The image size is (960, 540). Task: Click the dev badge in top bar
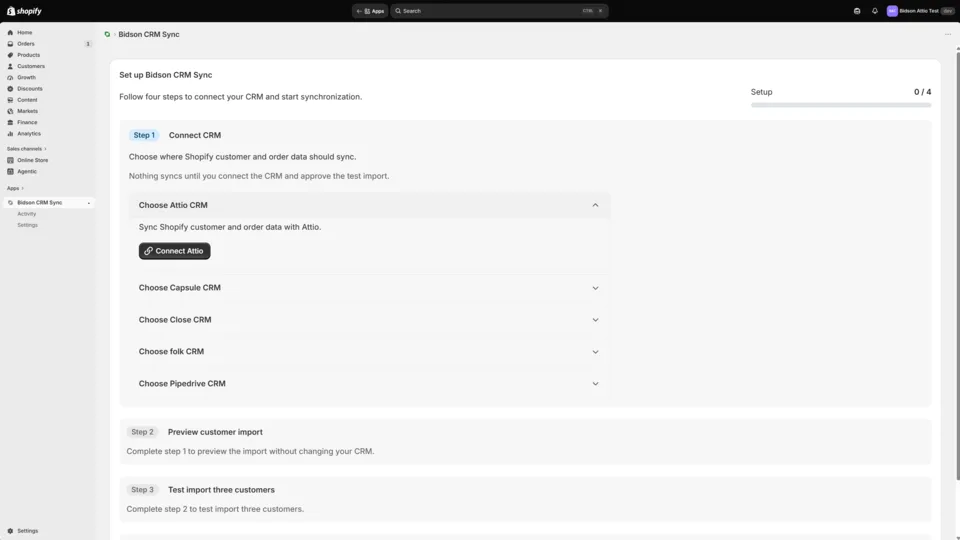[x=948, y=11]
